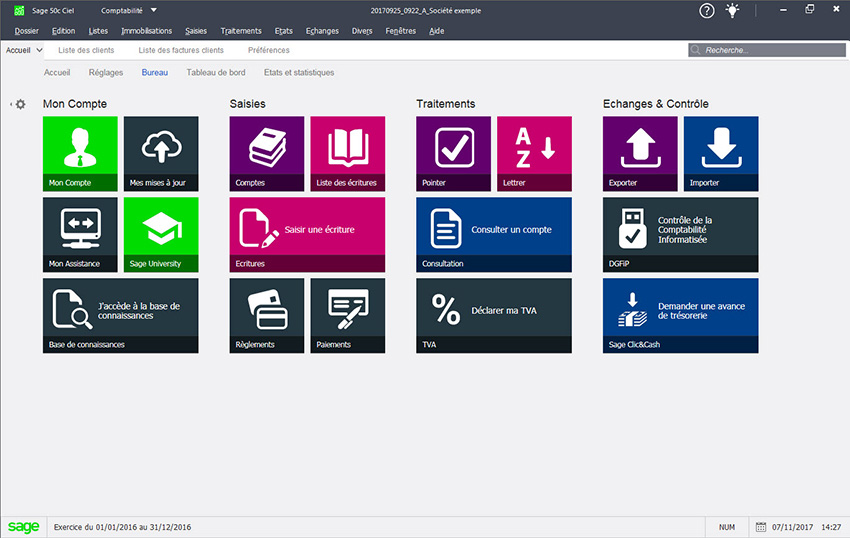Image resolution: width=850 pixels, height=538 pixels.
Task: Expand the Comptabilité module dropdown
Action: [x=153, y=10]
